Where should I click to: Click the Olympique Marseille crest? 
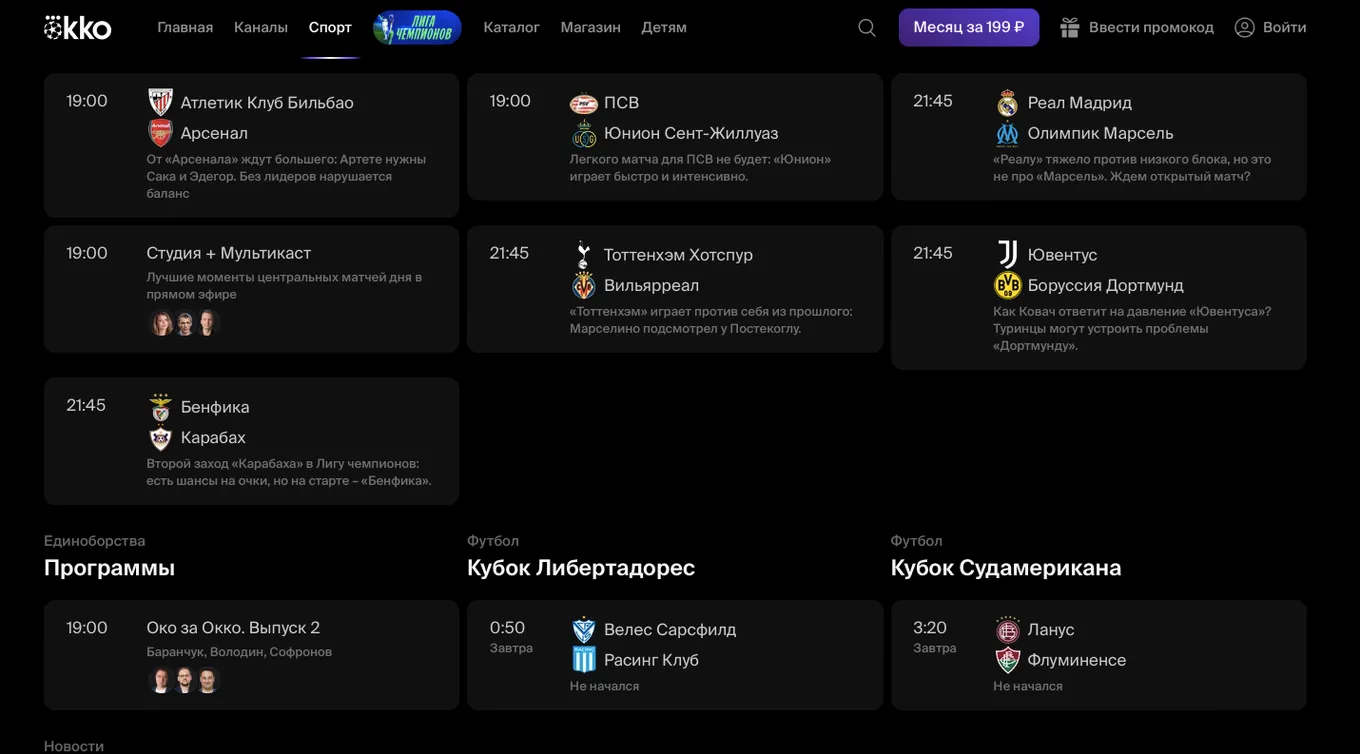click(x=1007, y=133)
